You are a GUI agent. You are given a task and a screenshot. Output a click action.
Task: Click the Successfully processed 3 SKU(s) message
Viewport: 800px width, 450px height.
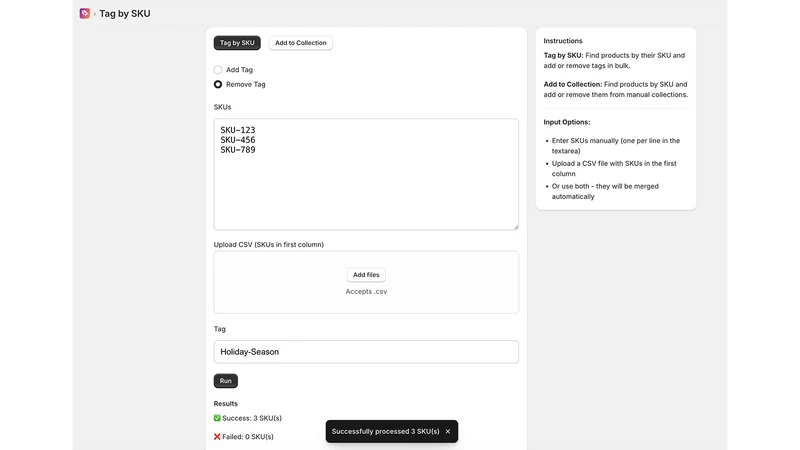click(x=385, y=432)
